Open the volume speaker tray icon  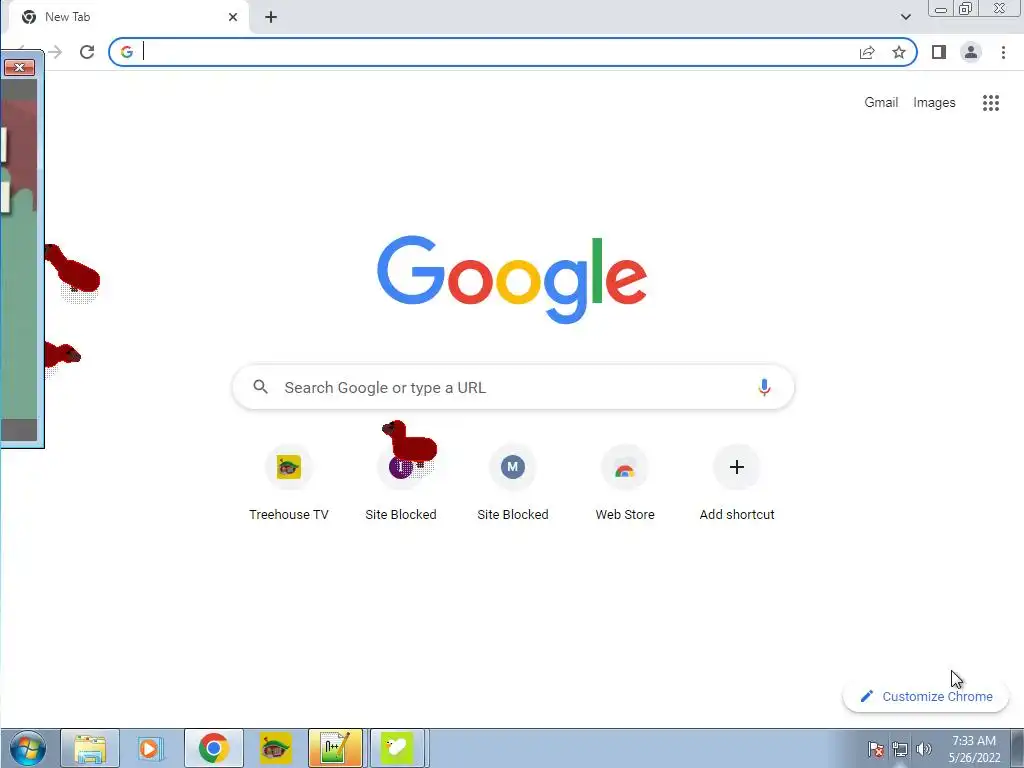(x=923, y=749)
